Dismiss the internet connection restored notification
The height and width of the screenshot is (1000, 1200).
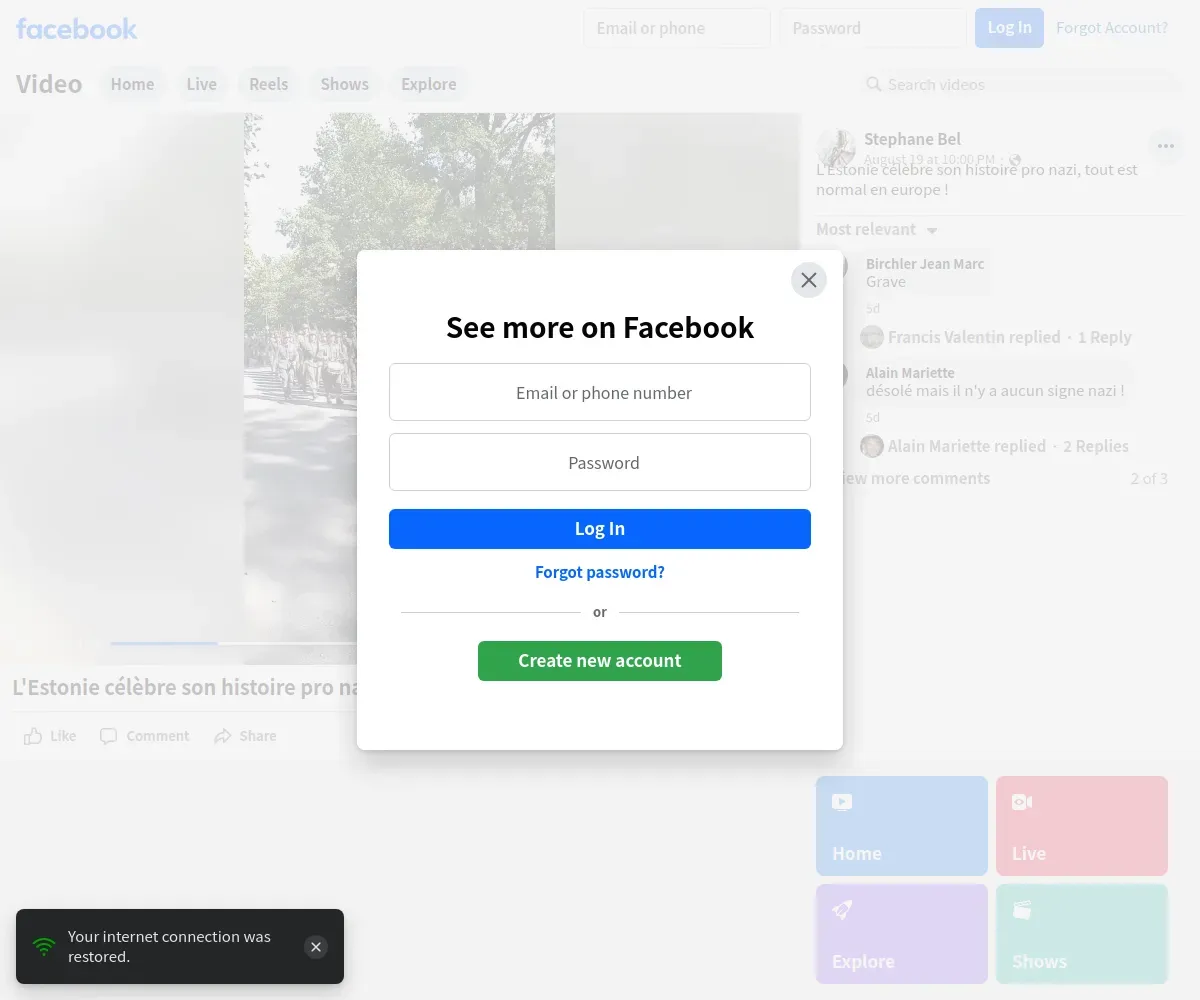(x=316, y=947)
